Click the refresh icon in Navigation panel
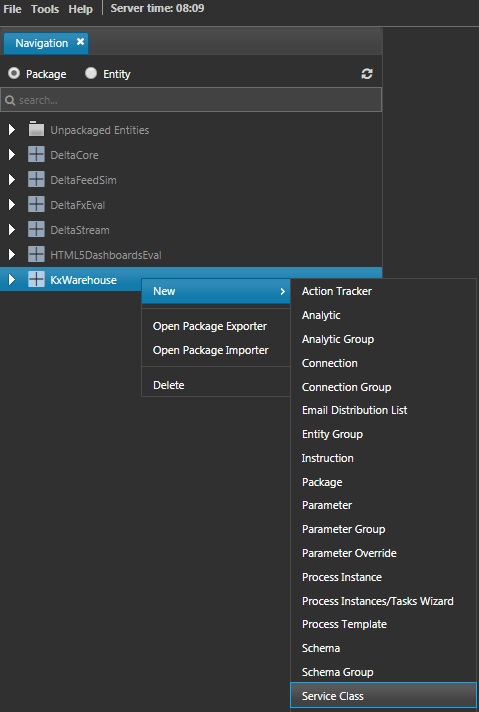Viewport: 479px width, 712px height. pyautogui.click(x=367, y=74)
